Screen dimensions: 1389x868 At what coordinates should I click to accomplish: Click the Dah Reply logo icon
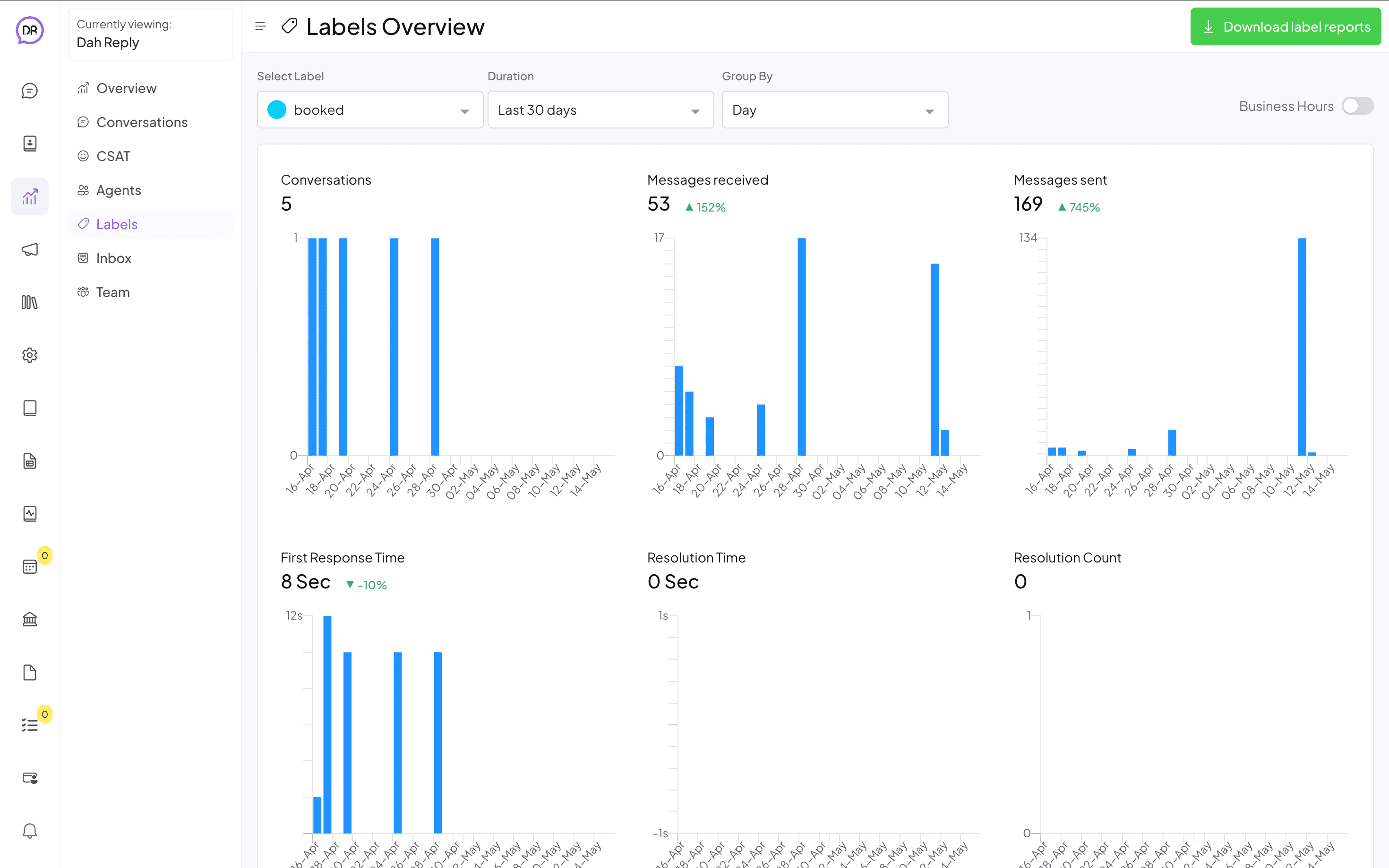[30, 30]
